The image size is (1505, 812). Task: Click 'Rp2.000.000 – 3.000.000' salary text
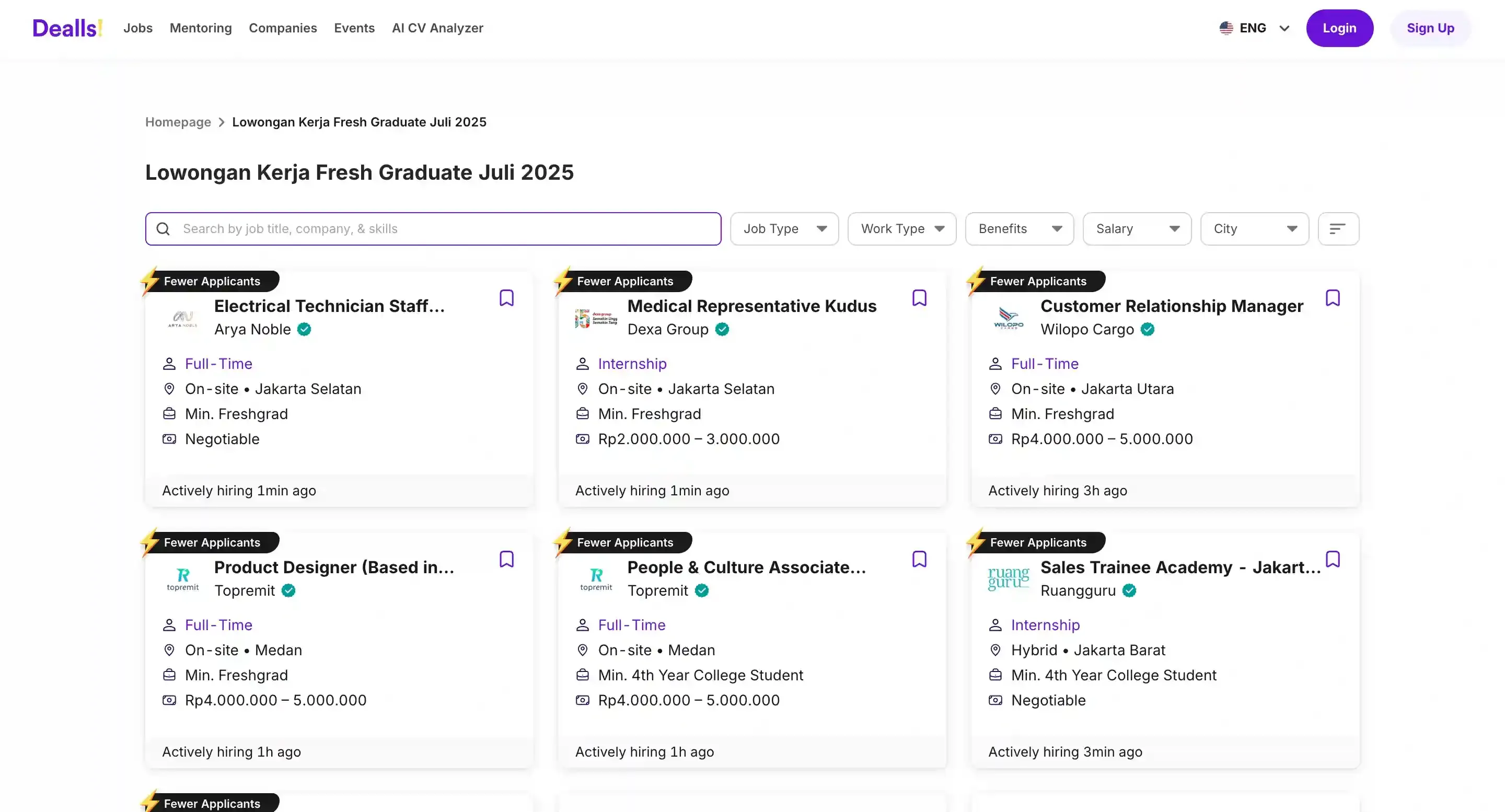689,439
